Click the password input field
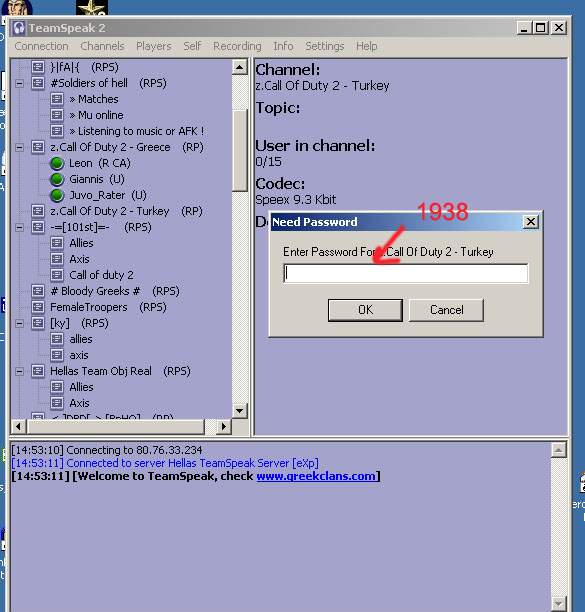This screenshot has height=612, width=585. [406, 274]
